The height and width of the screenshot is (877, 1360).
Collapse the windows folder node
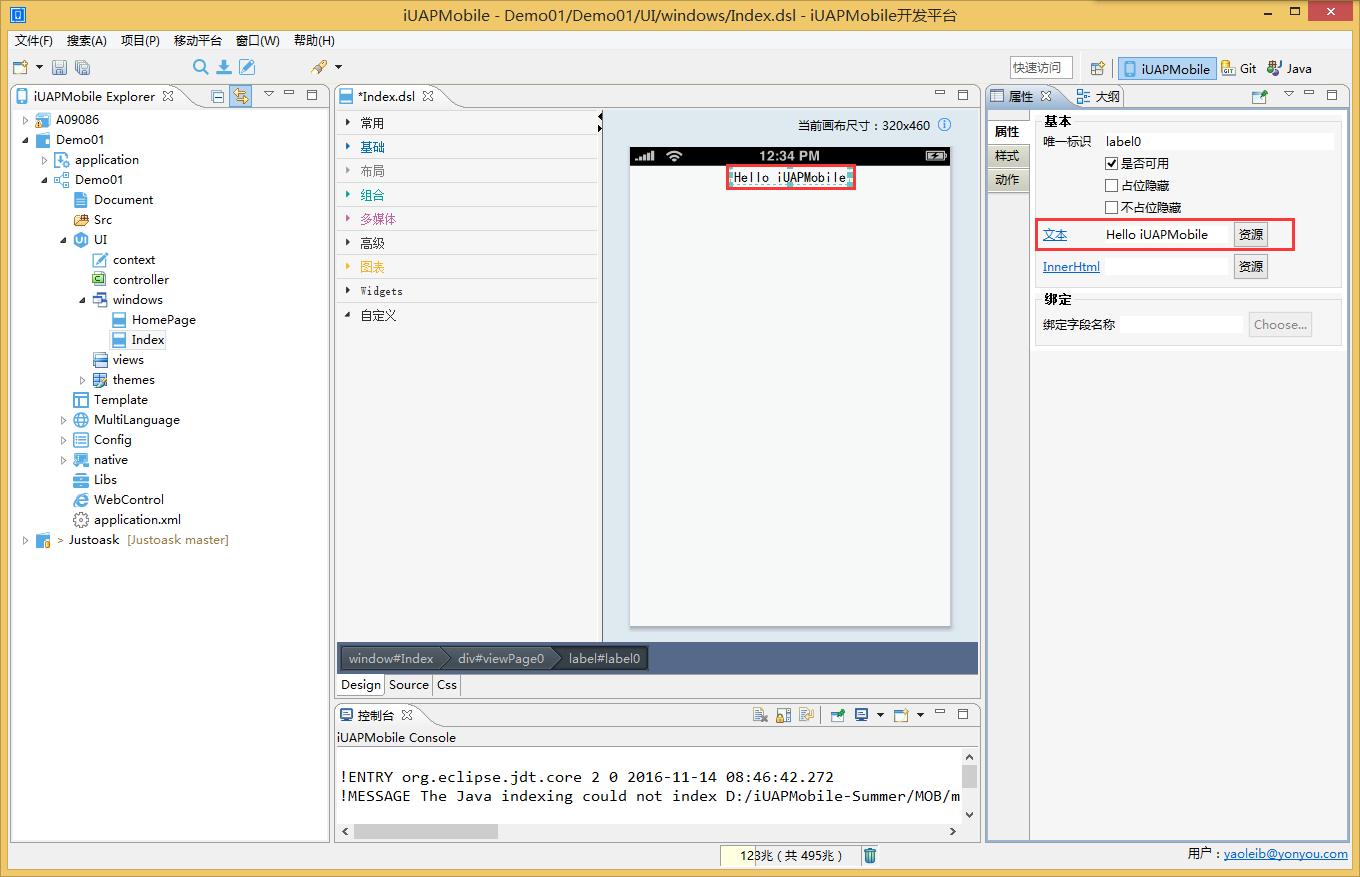tap(82, 300)
